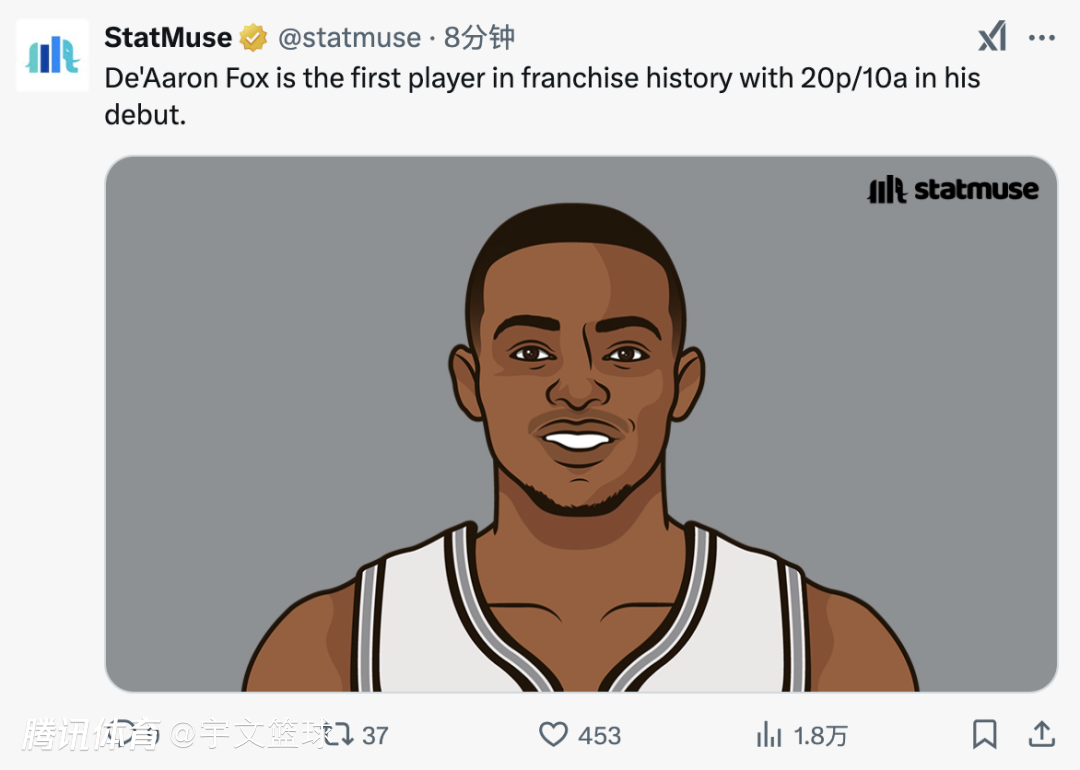Click the StatMuse display name
The height and width of the screenshot is (770, 1080).
(168, 38)
